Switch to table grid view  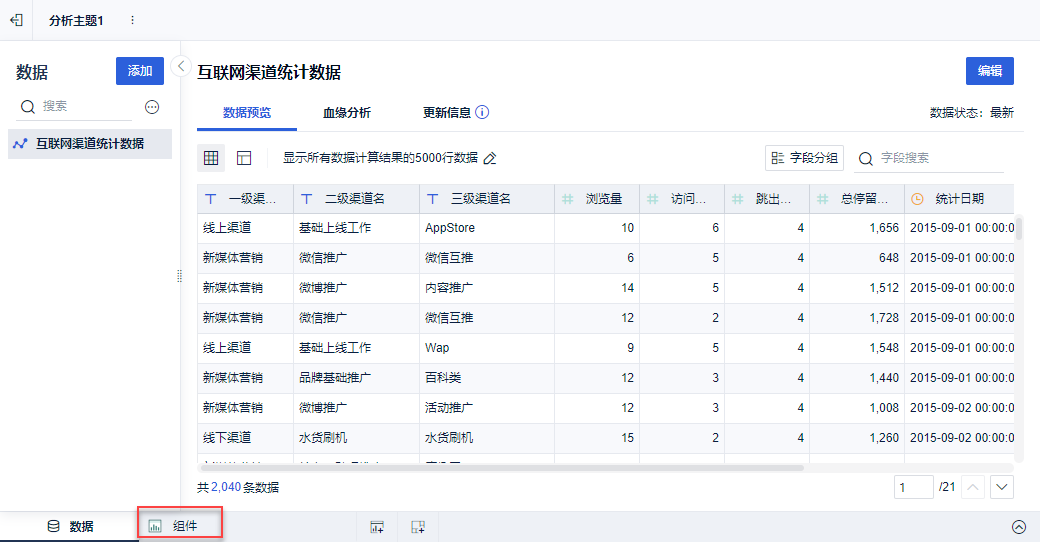click(211, 158)
